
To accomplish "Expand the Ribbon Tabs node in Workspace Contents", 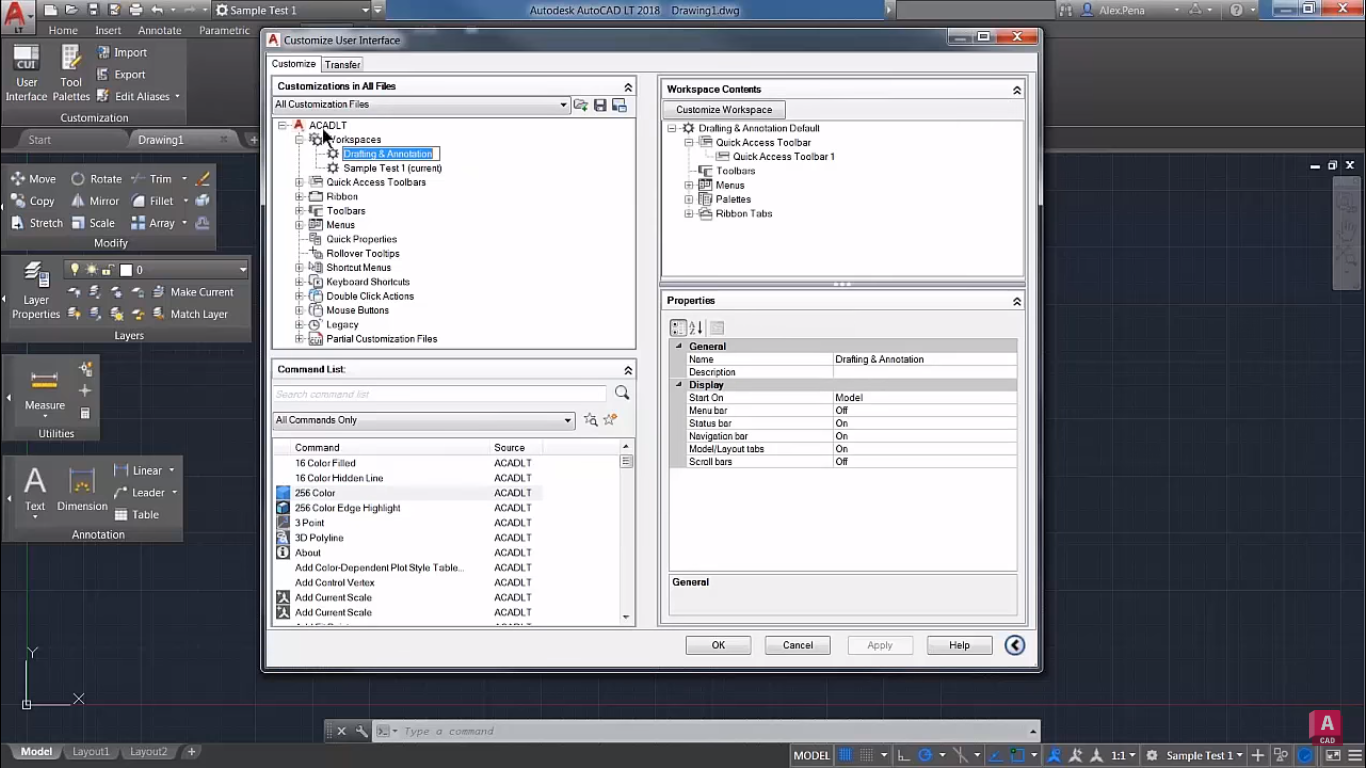I will (x=689, y=214).
